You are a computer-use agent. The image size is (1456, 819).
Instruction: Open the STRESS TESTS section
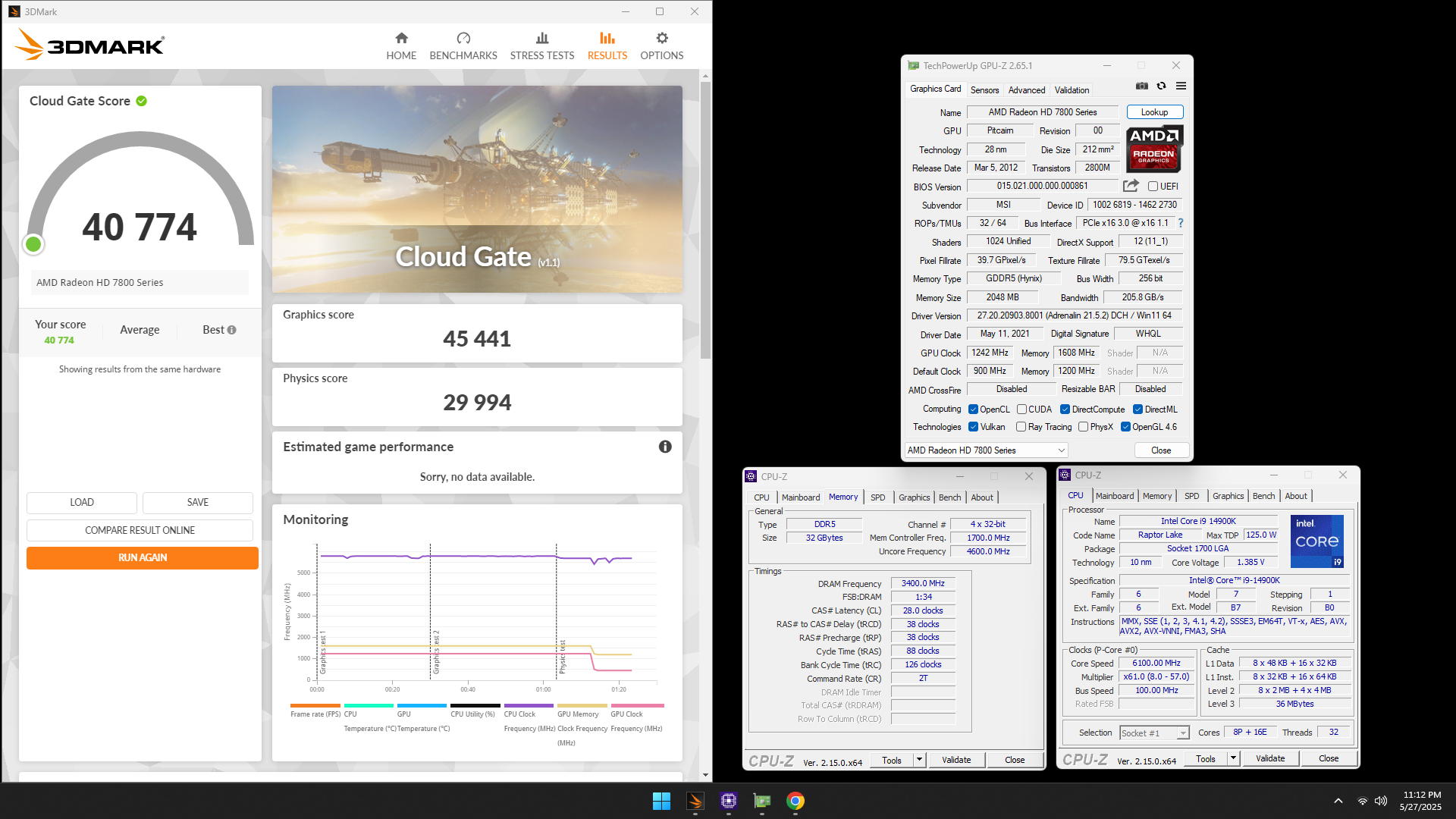pos(542,46)
